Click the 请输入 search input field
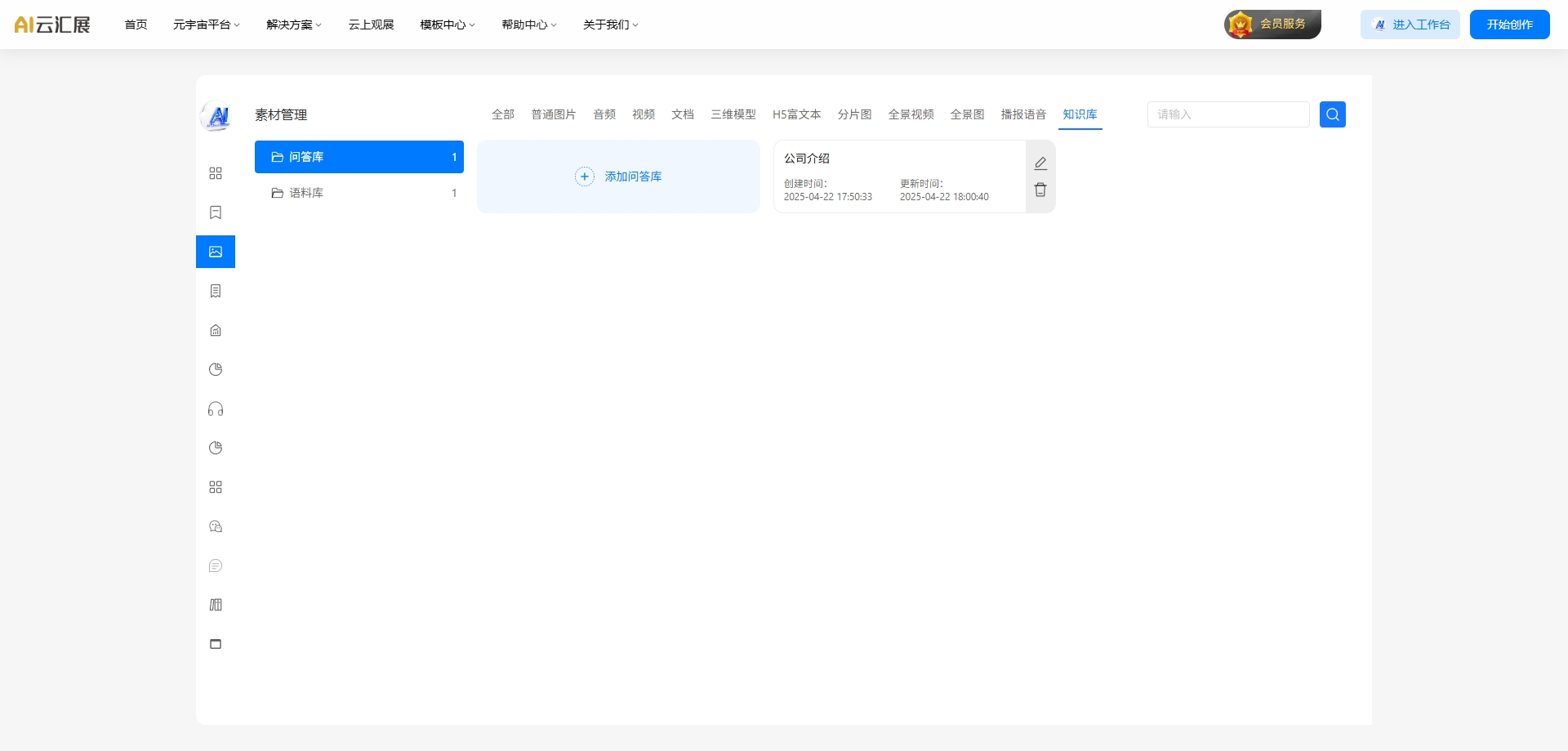The height and width of the screenshot is (751, 1568). [x=1227, y=114]
